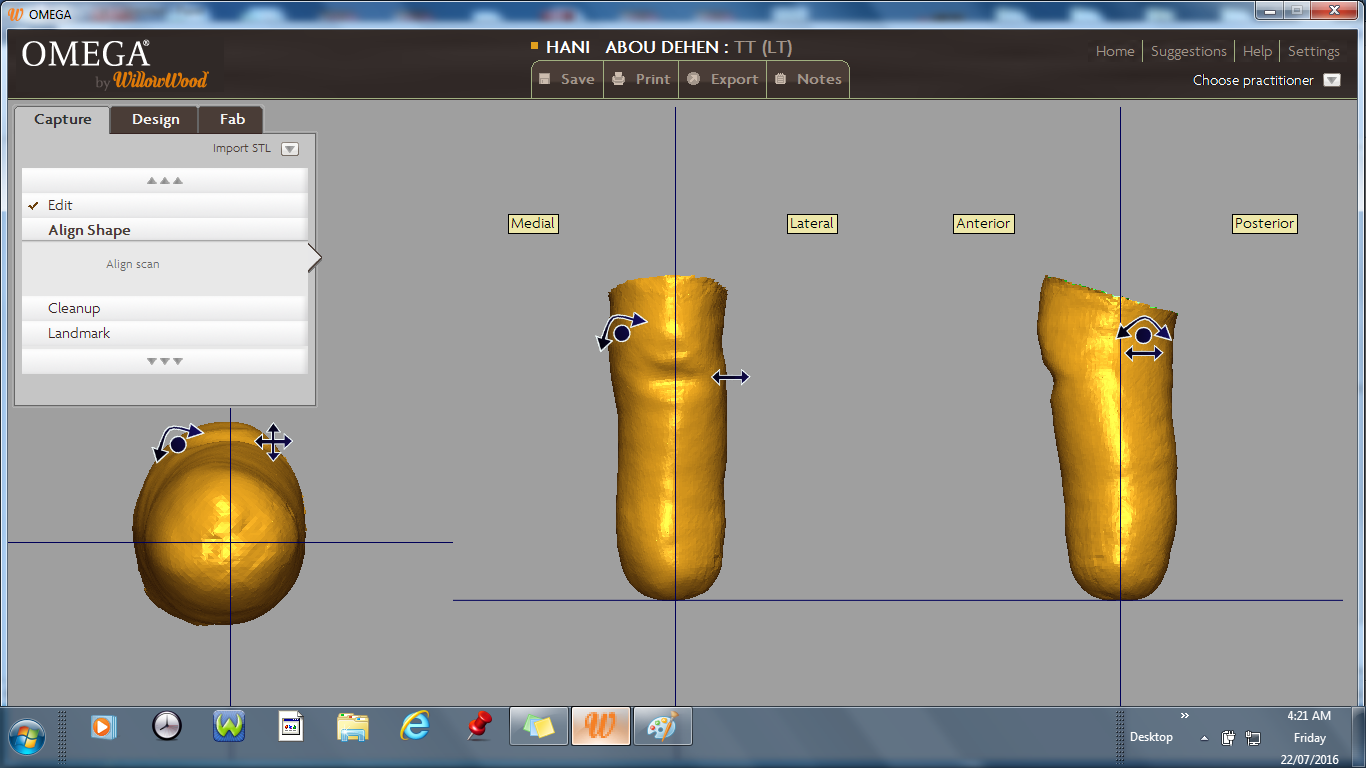Show hidden system tray icons
The width and height of the screenshot is (1366, 768).
pos(1204,738)
